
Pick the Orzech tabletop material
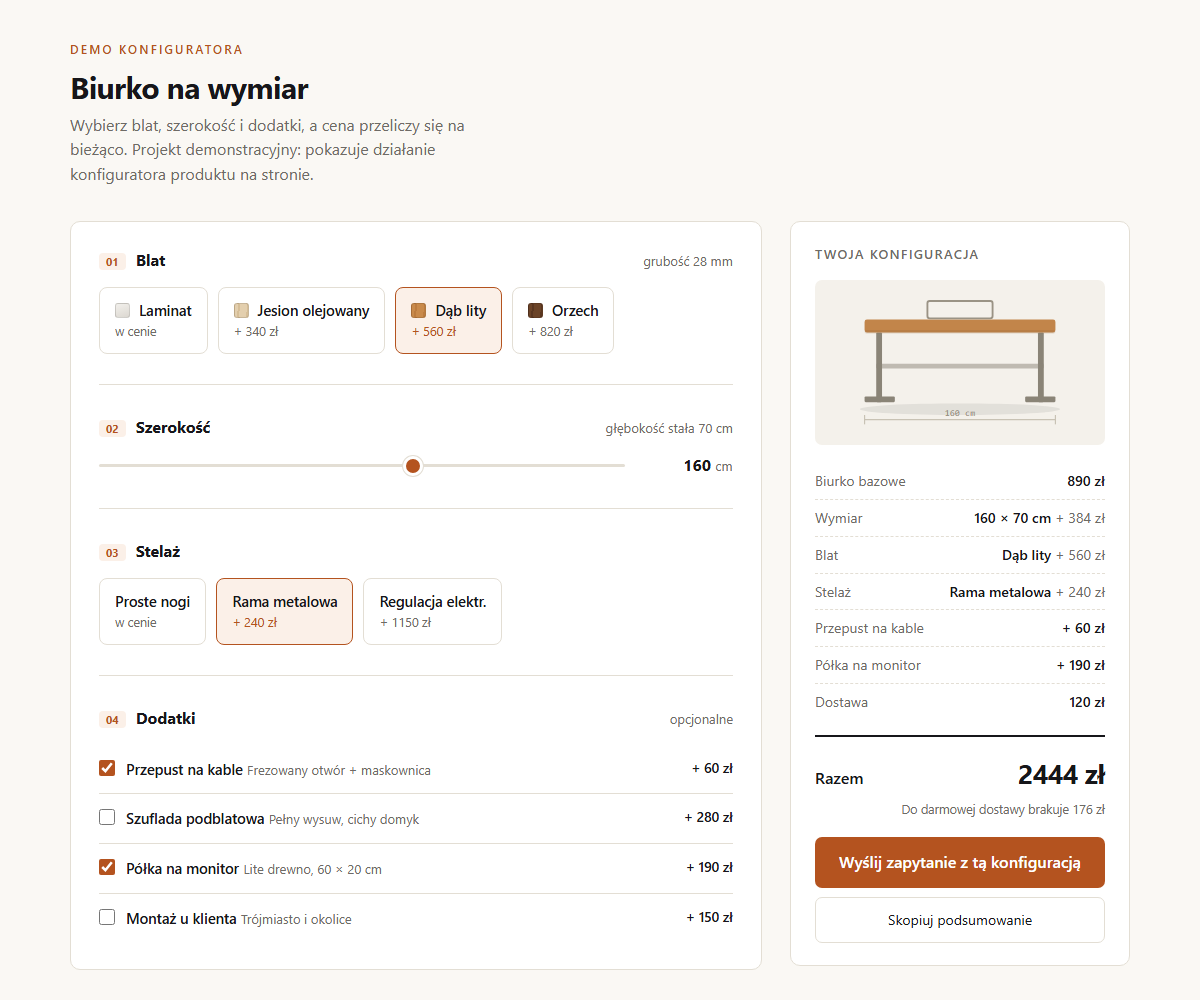click(x=563, y=320)
